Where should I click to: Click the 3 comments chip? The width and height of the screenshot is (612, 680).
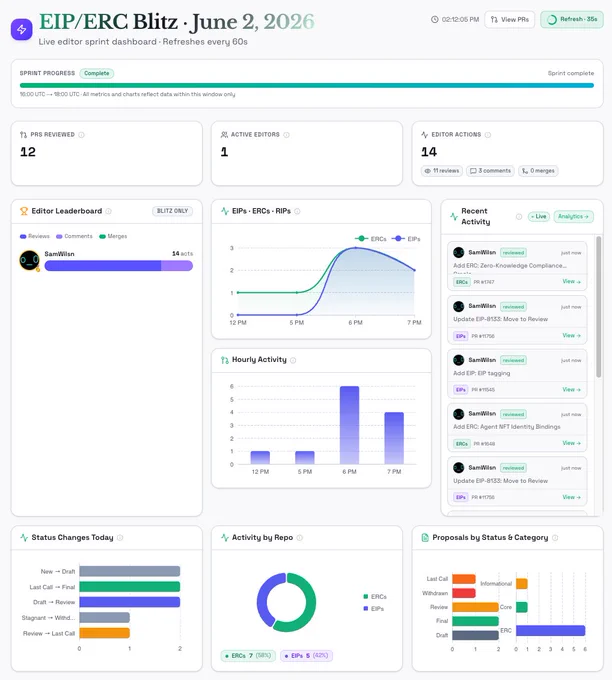tap(491, 171)
